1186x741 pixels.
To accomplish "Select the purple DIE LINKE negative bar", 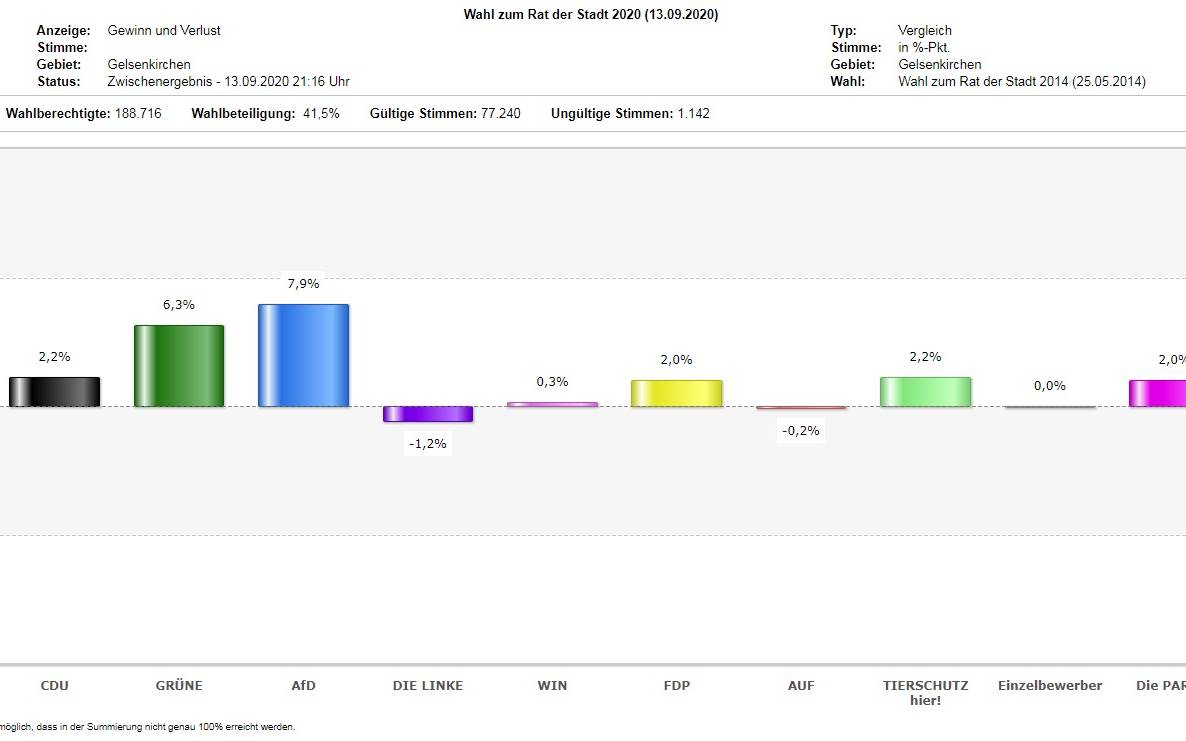I will (428, 414).
